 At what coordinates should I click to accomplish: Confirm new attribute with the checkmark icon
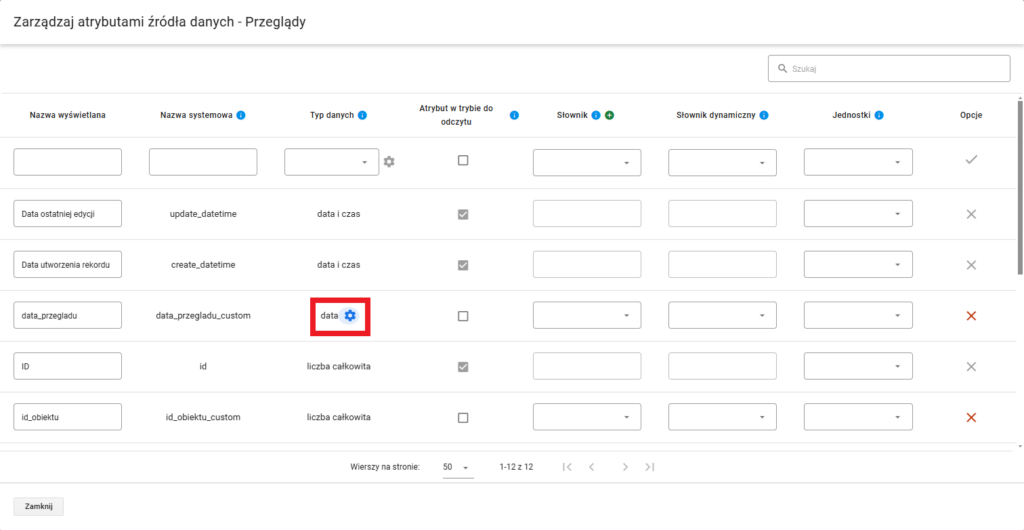pyautogui.click(x=970, y=161)
